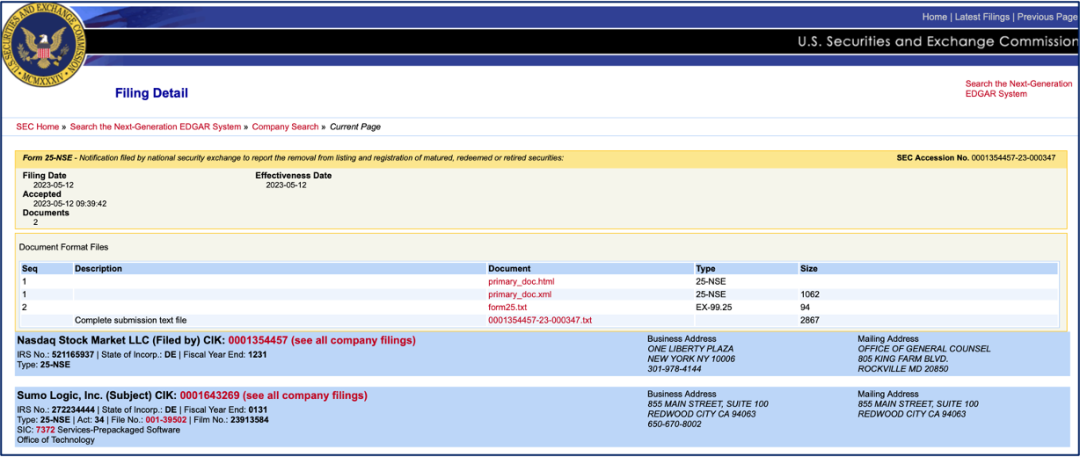Click SIC code 7372 link
Viewport: 1080px width, 457px height.
coord(44,429)
